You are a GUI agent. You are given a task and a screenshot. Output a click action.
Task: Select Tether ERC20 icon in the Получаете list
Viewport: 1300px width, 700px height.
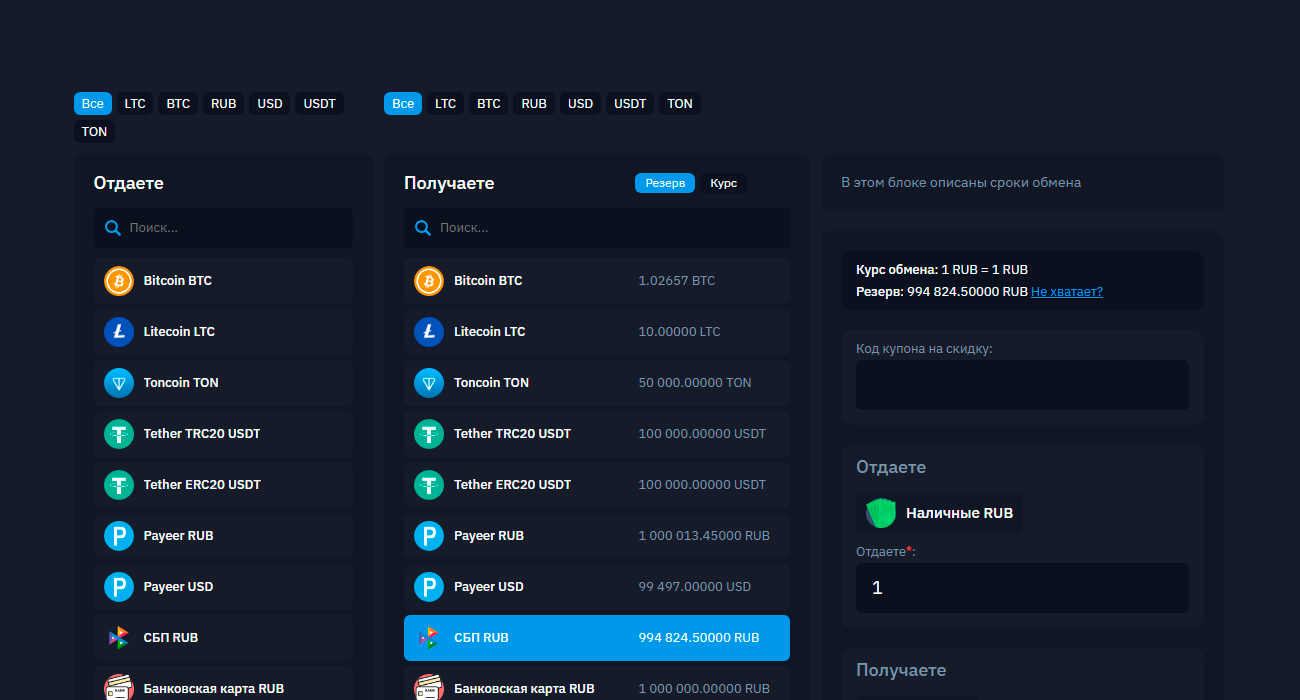(429, 485)
